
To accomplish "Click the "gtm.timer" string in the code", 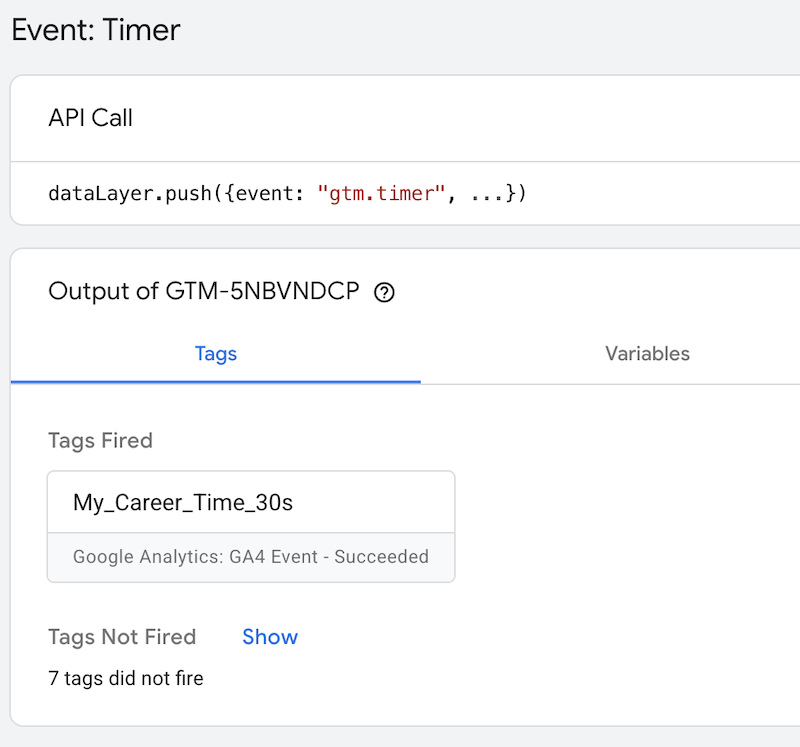I will point(380,193).
